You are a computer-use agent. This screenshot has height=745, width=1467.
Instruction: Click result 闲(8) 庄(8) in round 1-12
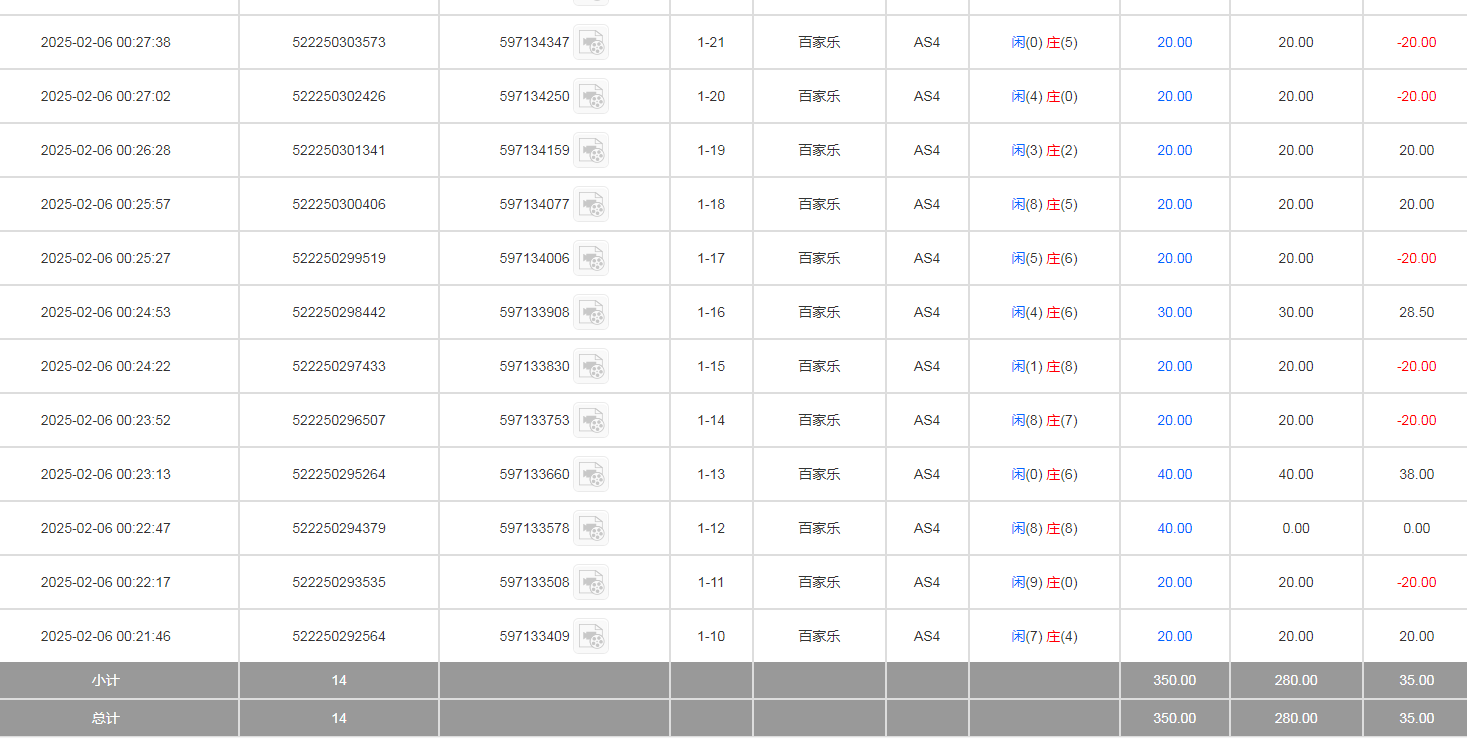click(1044, 528)
